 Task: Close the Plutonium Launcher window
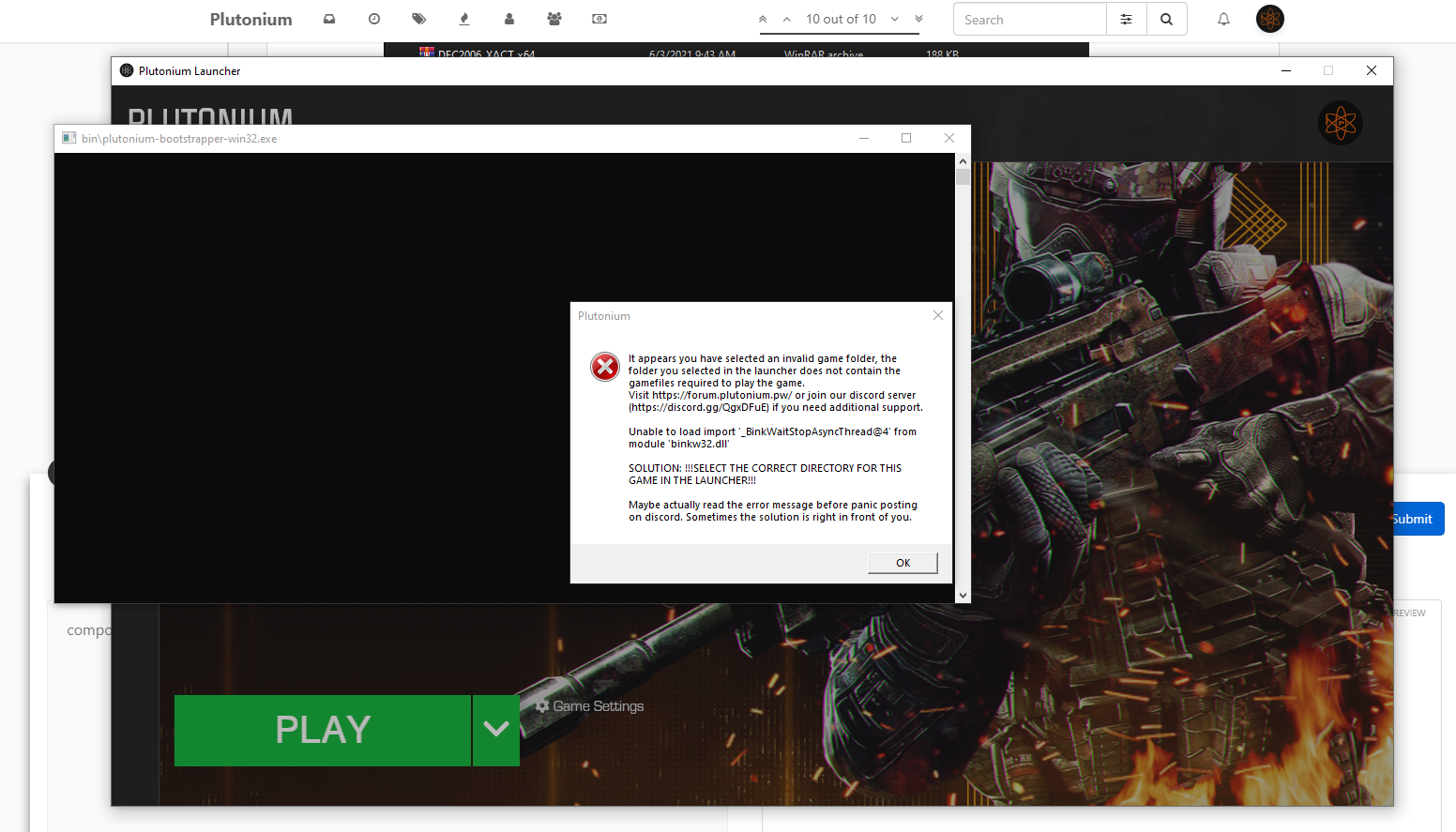[x=1372, y=70]
